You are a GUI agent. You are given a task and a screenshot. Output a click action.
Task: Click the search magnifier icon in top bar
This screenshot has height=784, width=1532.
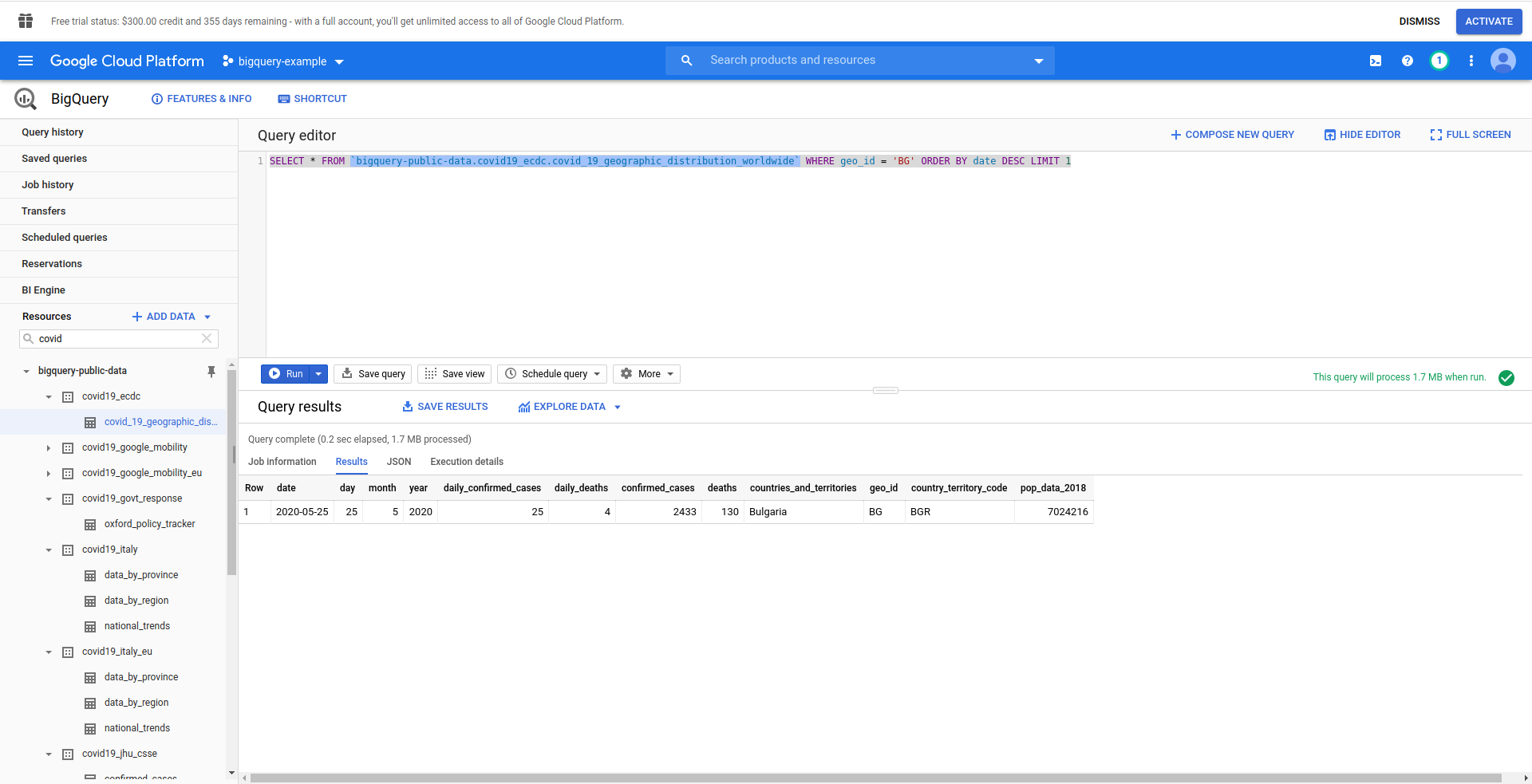pyautogui.click(x=686, y=61)
